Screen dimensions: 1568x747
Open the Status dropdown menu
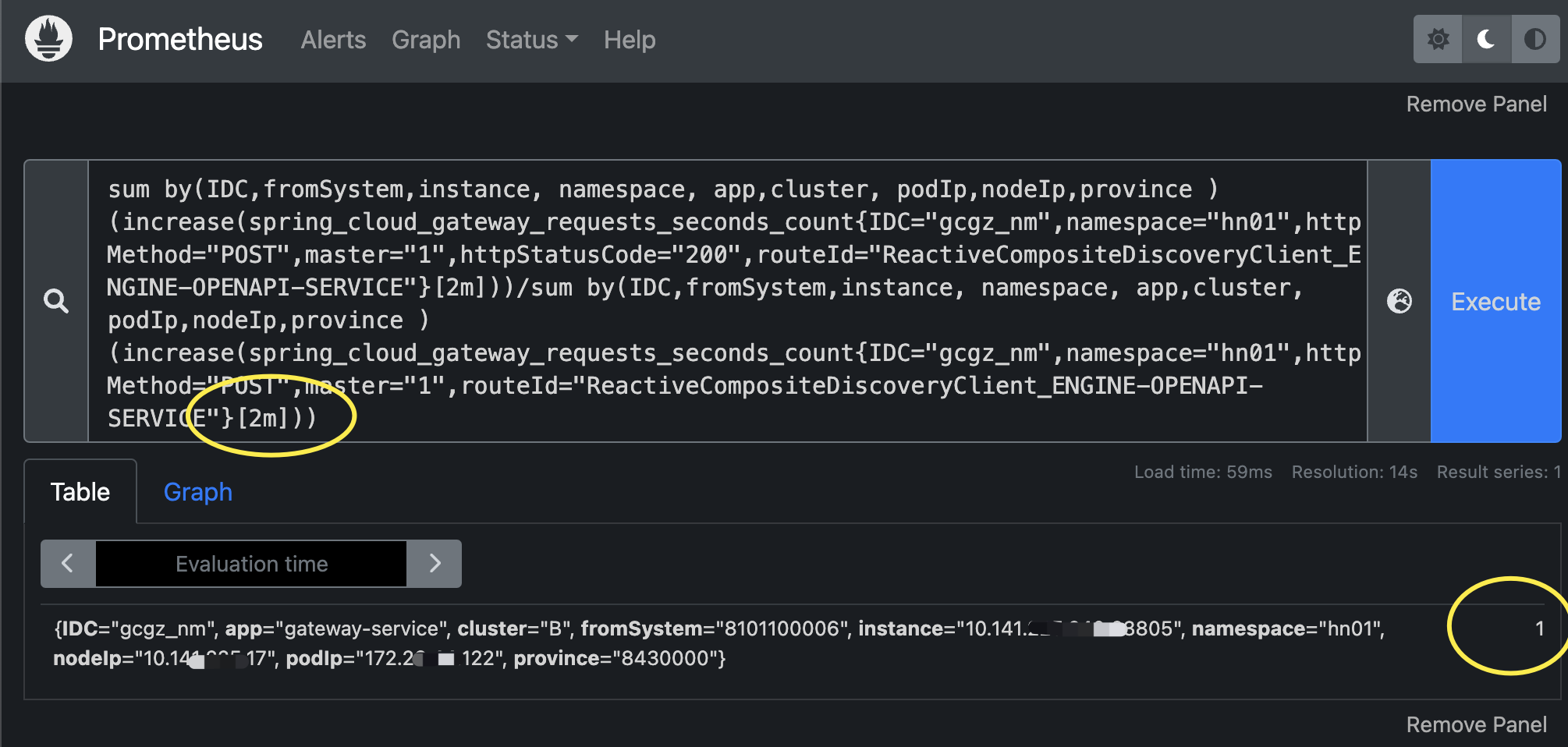pyautogui.click(x=532, y=40)
